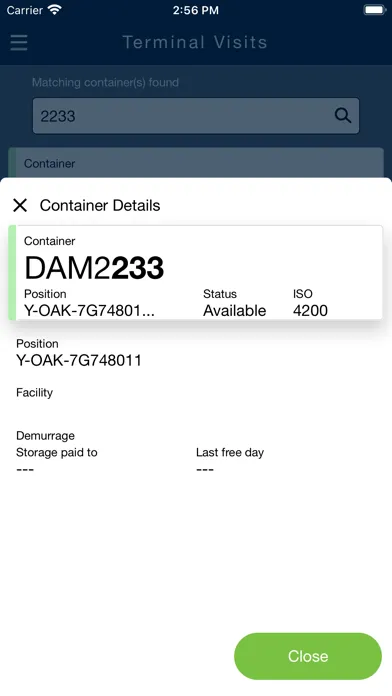Tap the Demurrage section label

pos(45,435)
